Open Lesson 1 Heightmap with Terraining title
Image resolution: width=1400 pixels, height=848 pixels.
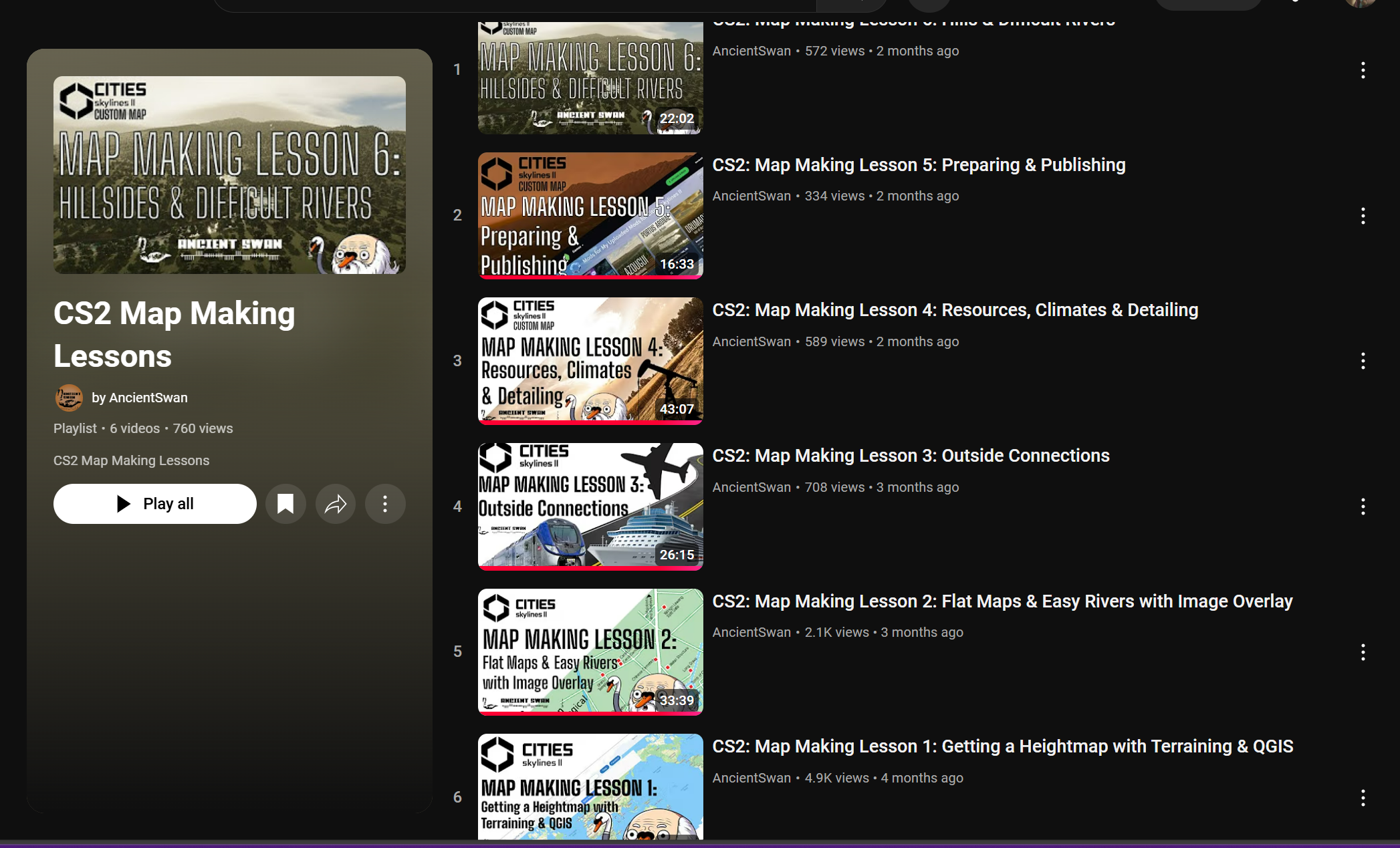click(1002, 746)
